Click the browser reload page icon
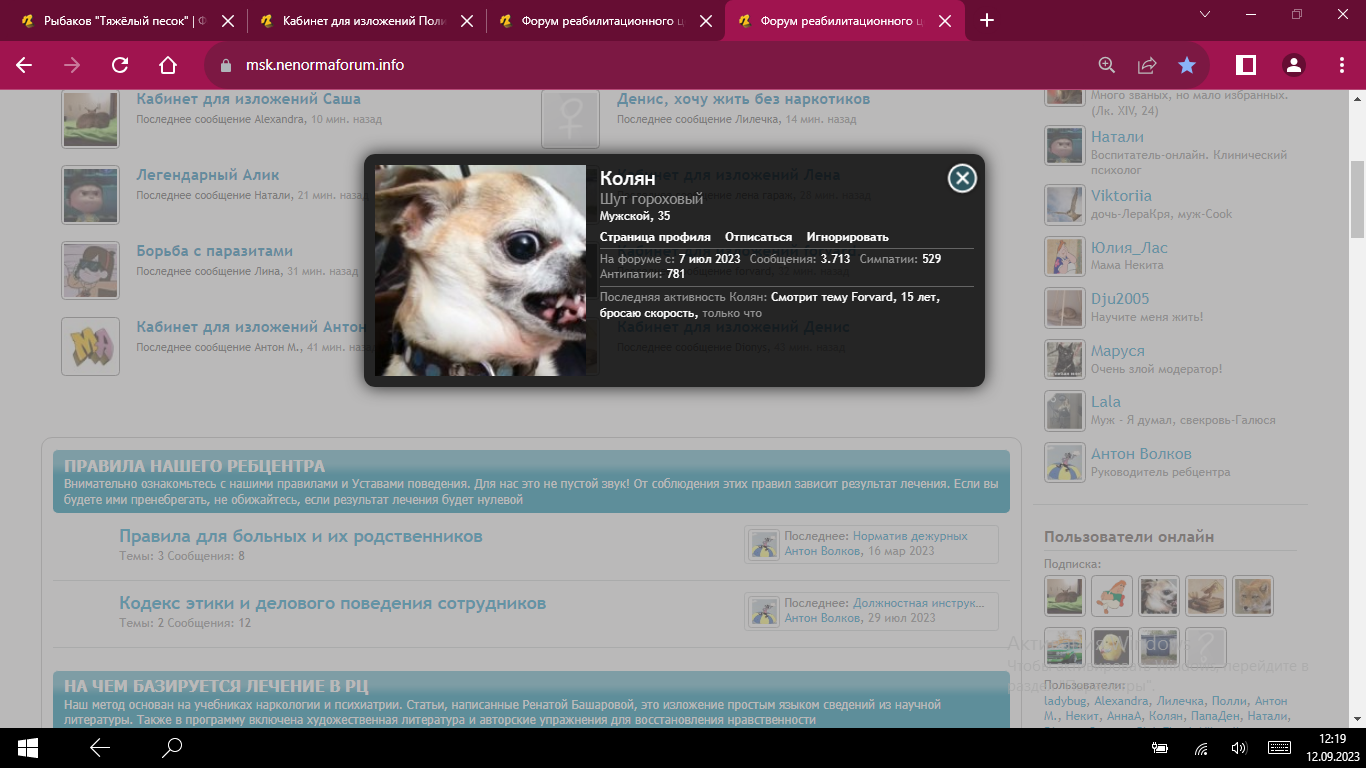 (120, 65)
